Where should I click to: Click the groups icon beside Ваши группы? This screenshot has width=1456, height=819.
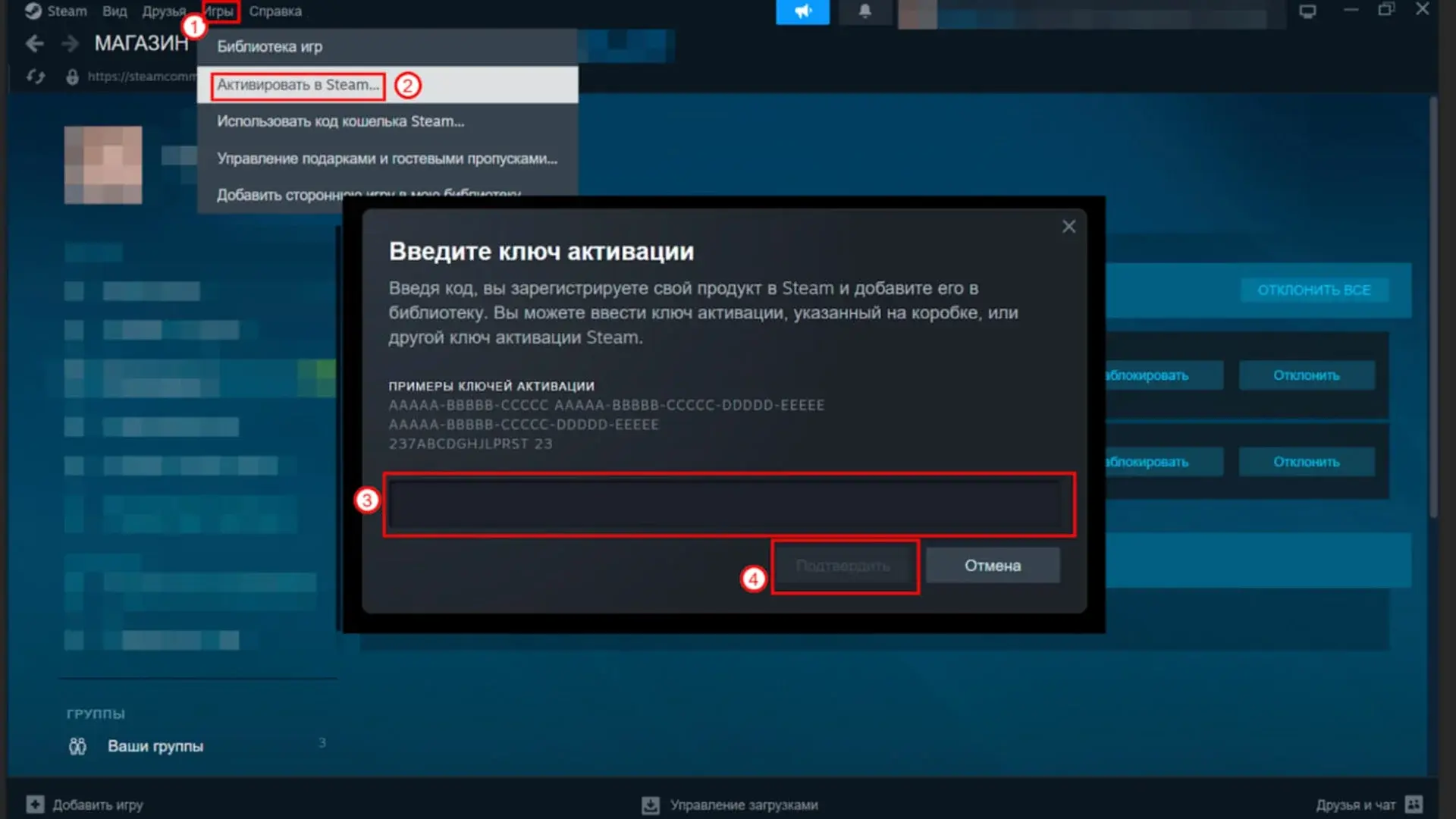77,746
